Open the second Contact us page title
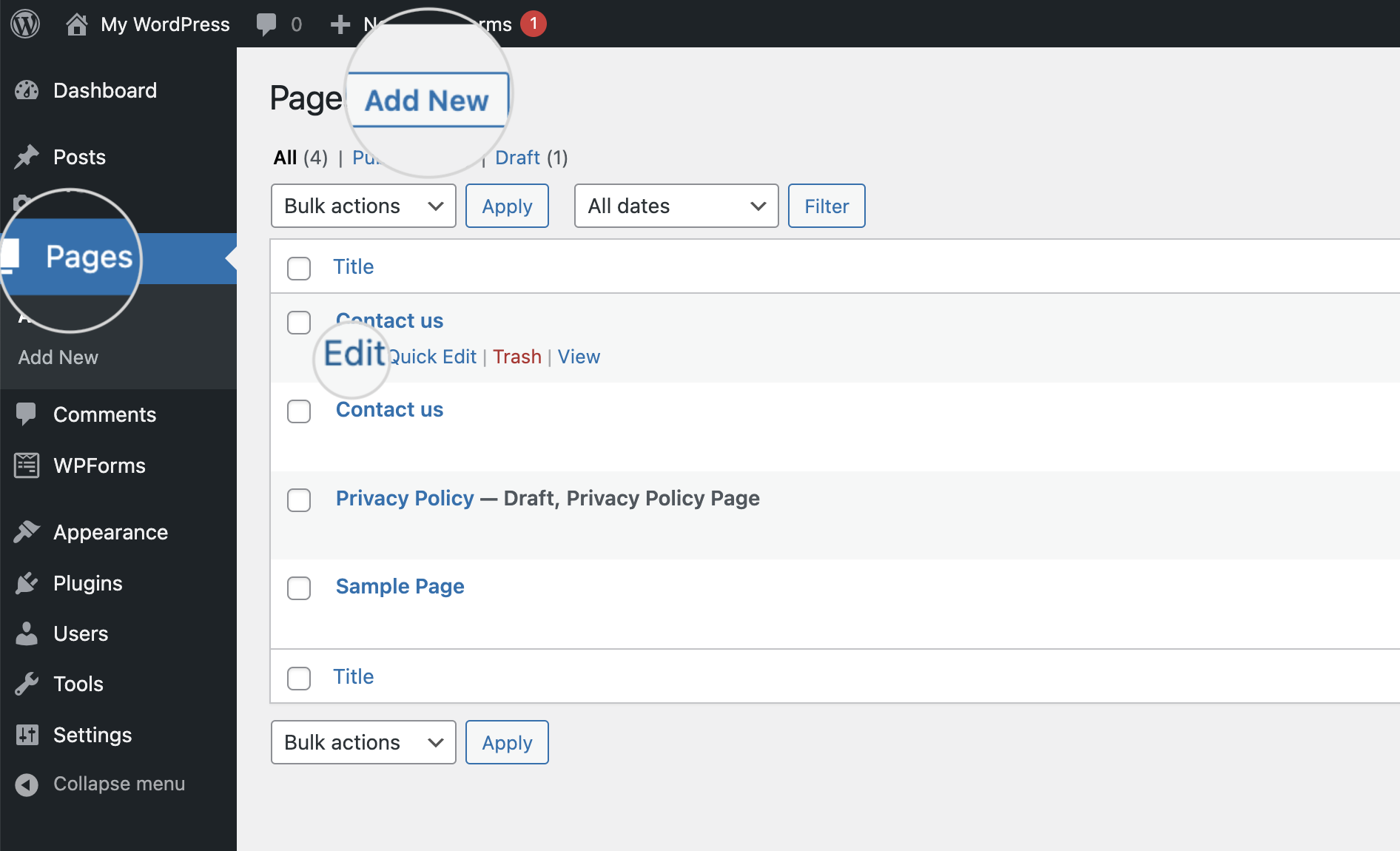 [389, 409]
